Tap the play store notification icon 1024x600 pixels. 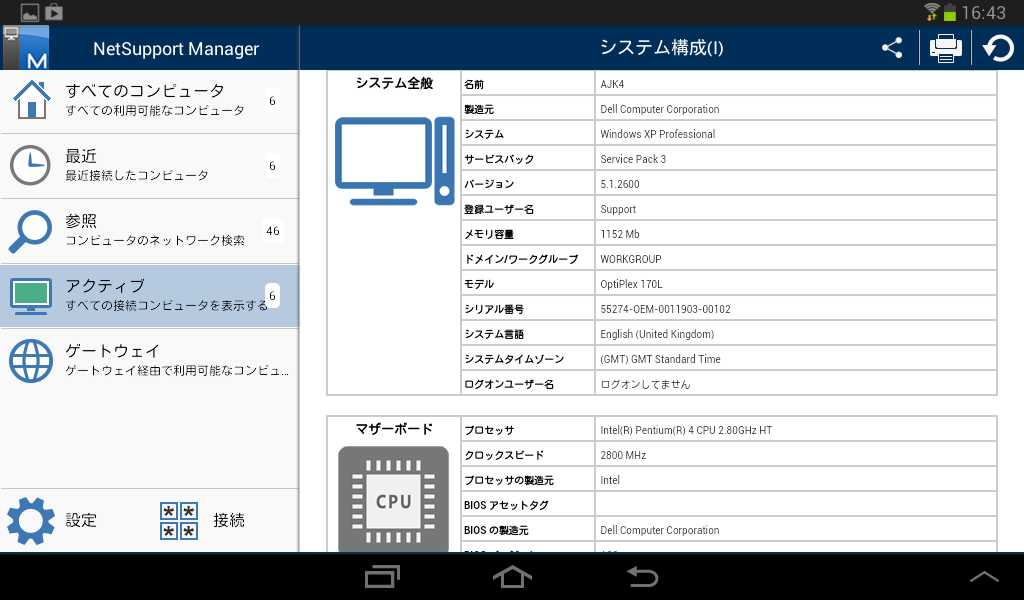coord(54,12)
